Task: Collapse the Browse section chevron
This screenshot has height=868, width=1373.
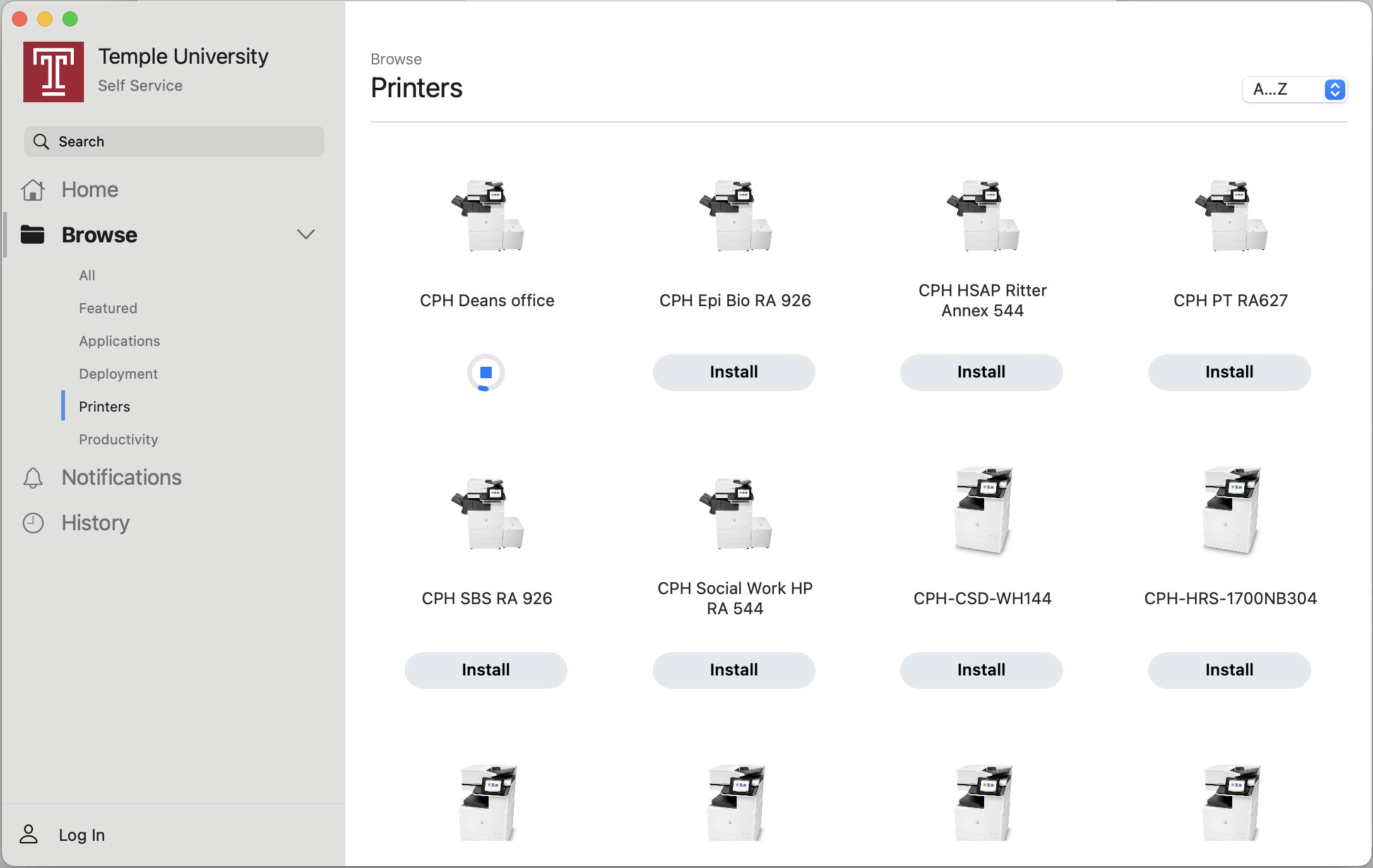Action: (306, 235)
